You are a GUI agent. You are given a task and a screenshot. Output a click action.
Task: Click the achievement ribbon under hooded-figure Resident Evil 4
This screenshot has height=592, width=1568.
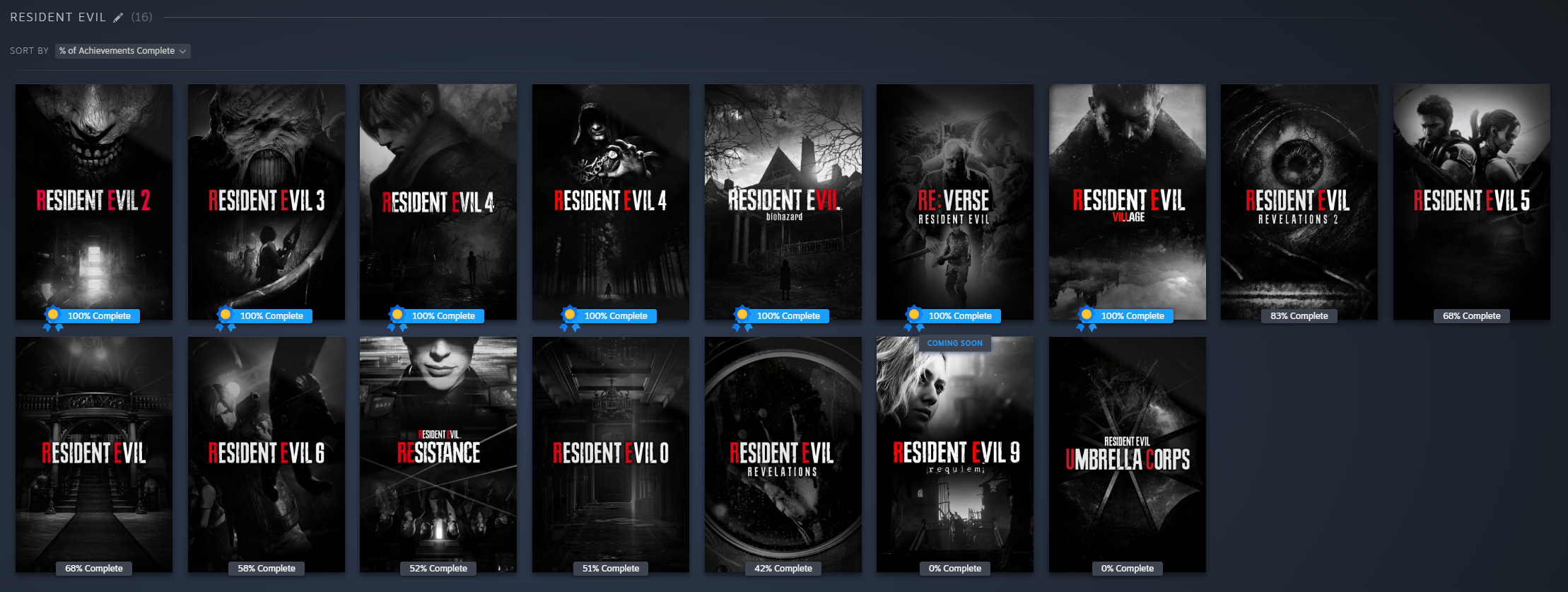(570, 318)
